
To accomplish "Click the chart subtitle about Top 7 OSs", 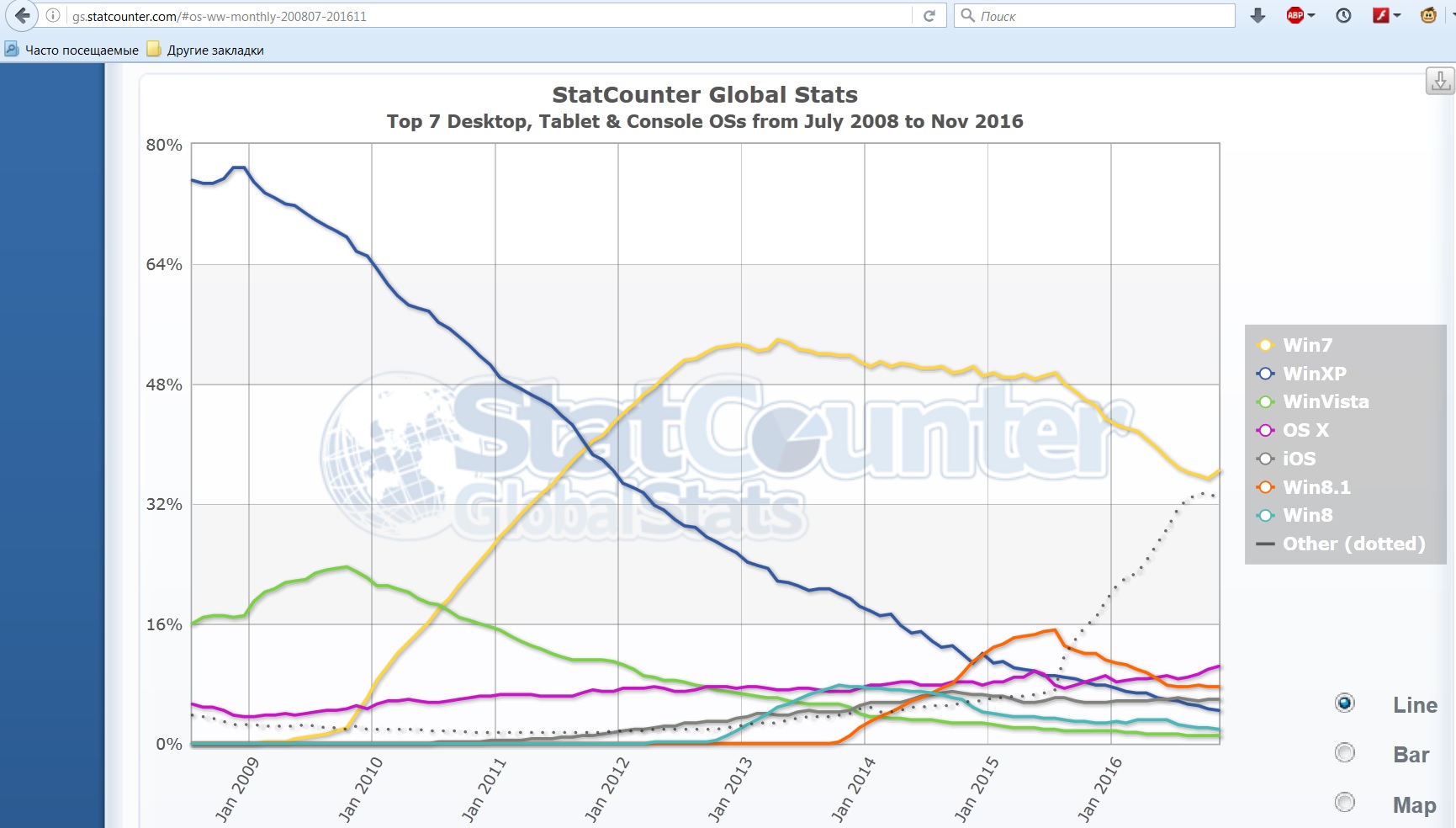I will tap(705, 121).
